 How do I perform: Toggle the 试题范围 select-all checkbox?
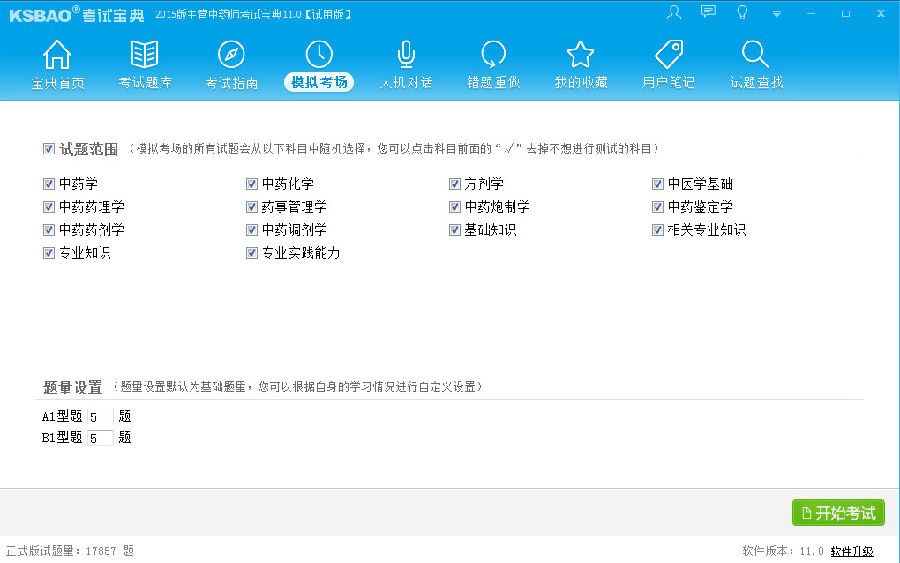[49, 149]
